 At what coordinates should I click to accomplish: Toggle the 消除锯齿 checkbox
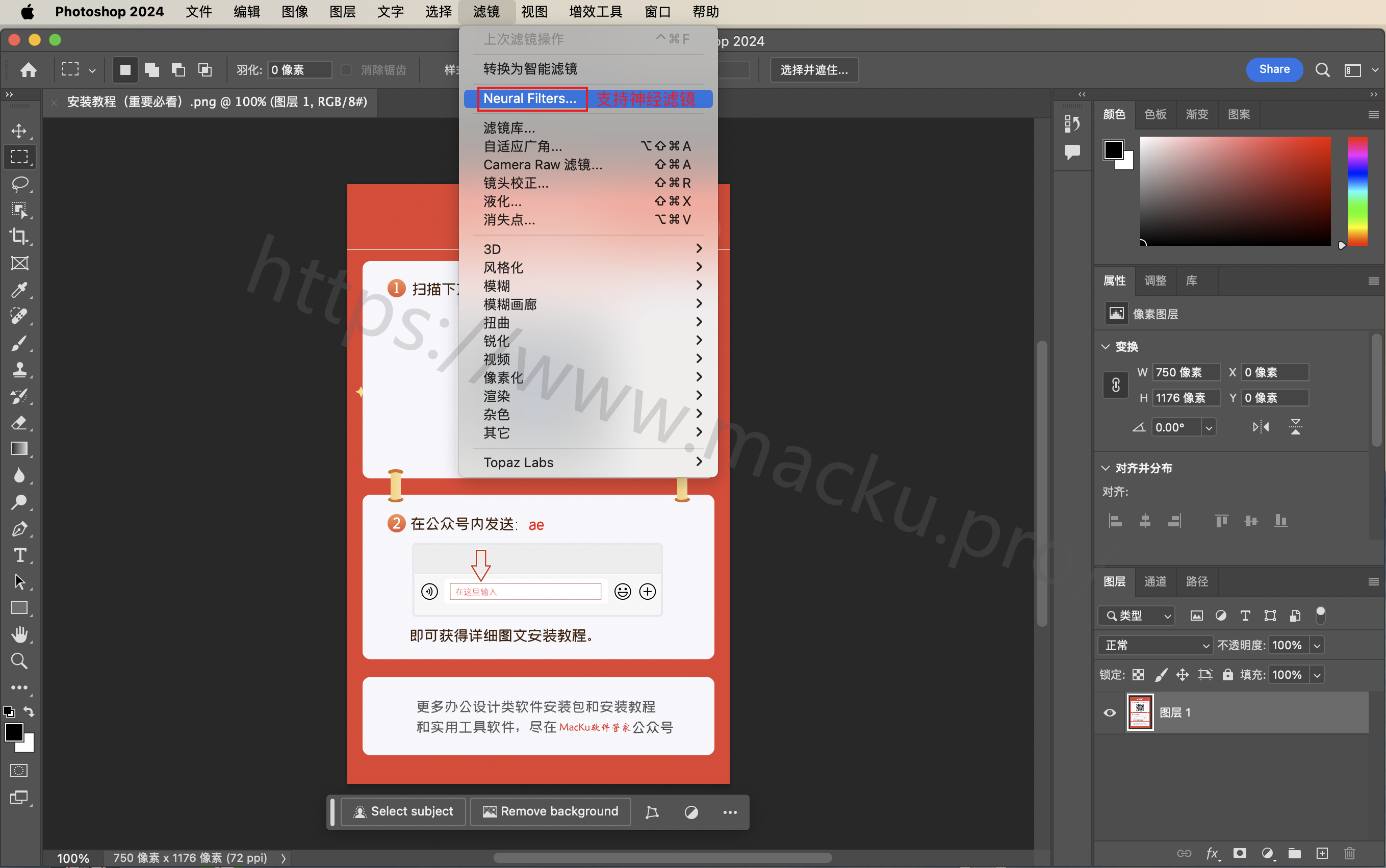[x=346, y=69]
